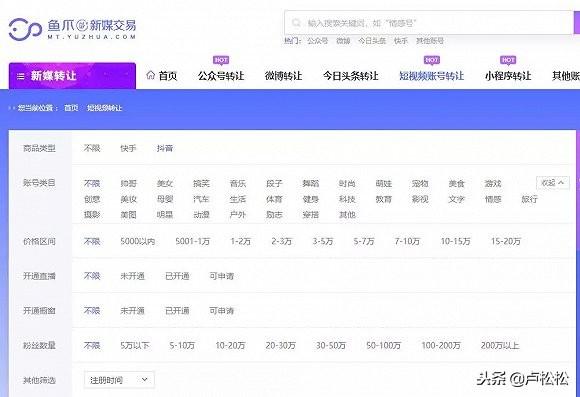Choose the 科技 account category
The image size is (580, 397).
pyautogui.click(x=347, y=199)
